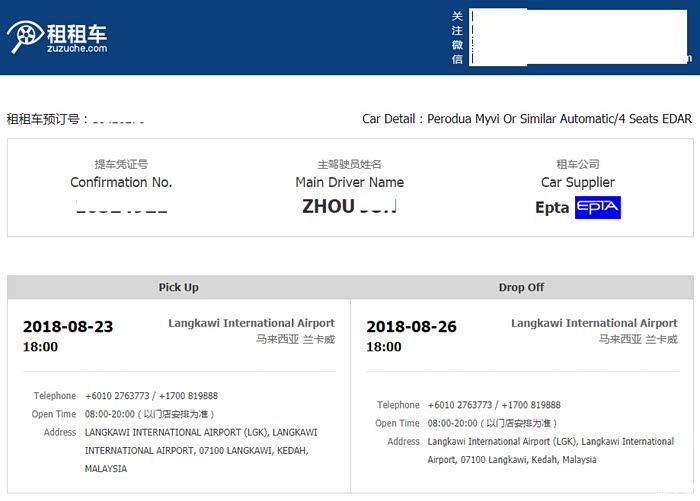The height and width of the screenshot is (501, 700).
Task: Click the zuzuche.com text under logo
Action: 76,48
